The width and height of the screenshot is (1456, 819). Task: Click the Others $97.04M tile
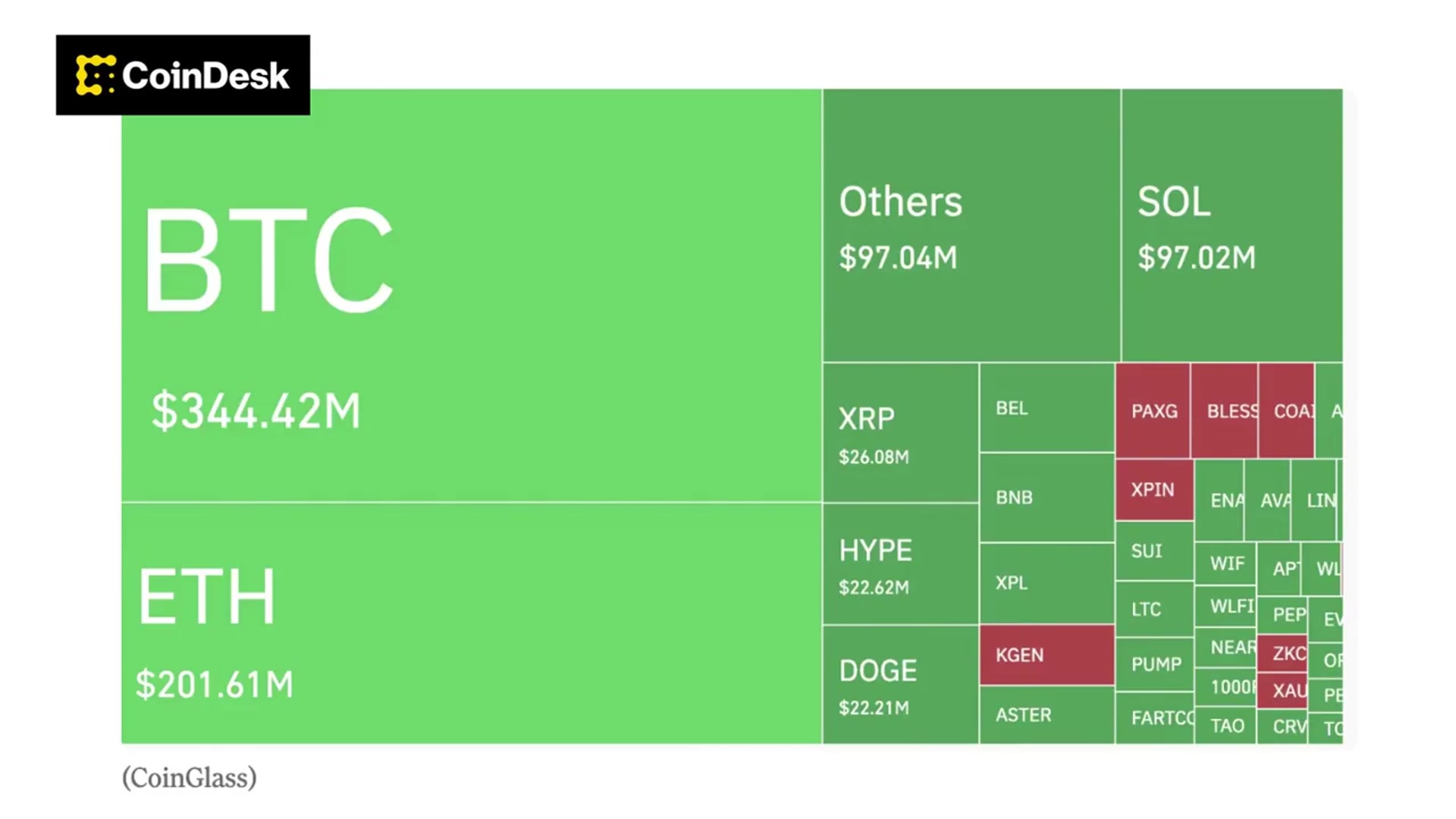tap(971, 225)
